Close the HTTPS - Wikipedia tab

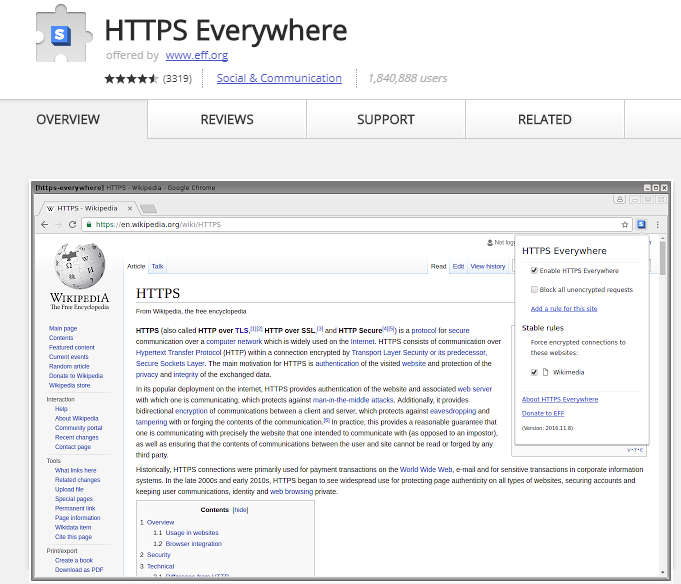point(130,208)
